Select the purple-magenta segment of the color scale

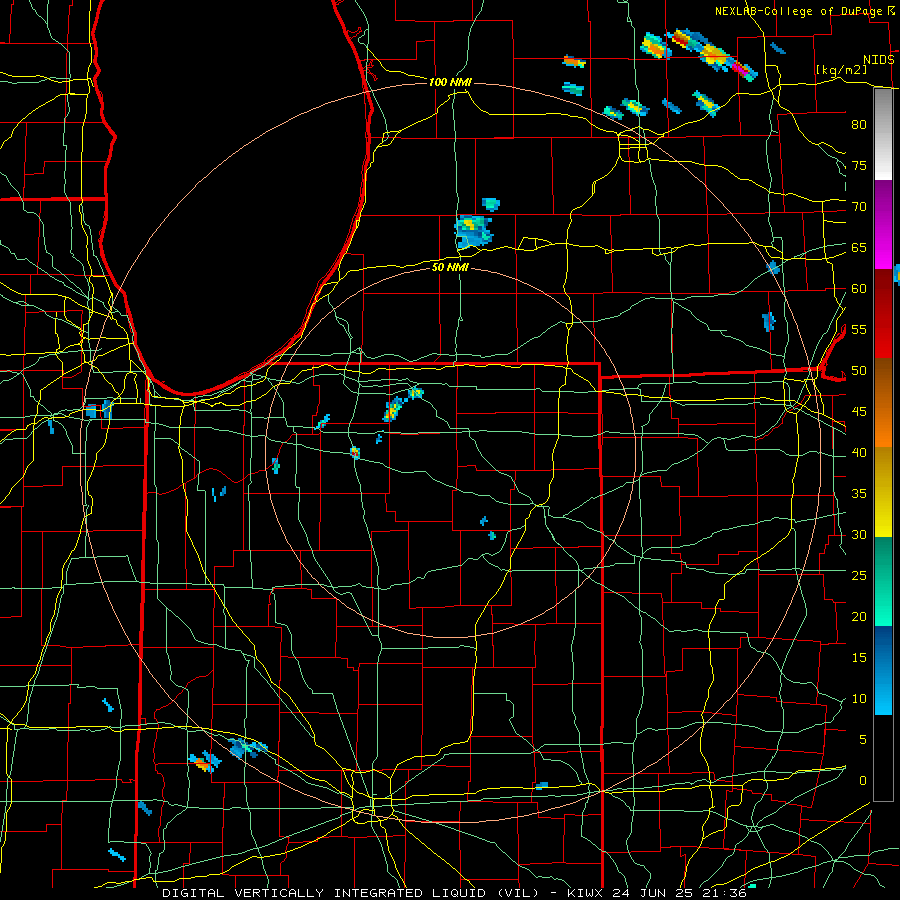pyautogui.click(x=883, y=224)
